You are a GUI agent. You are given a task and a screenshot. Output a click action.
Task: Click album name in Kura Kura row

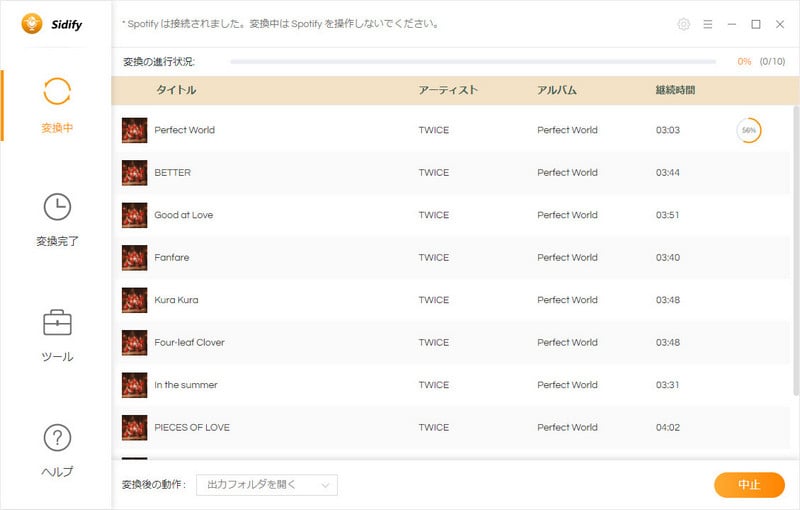(567, 300)
